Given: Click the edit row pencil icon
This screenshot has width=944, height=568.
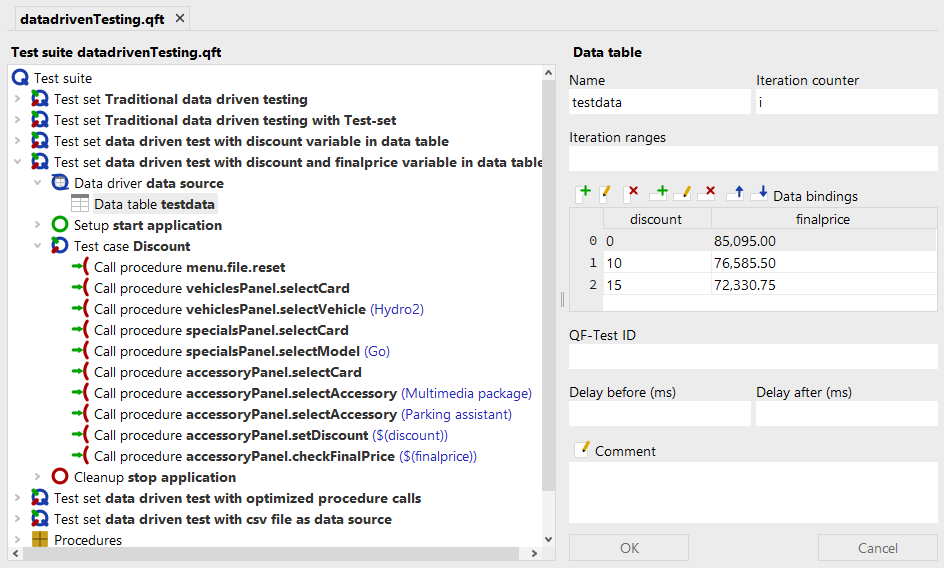Looking at the screenshot, I should point(683,193).
